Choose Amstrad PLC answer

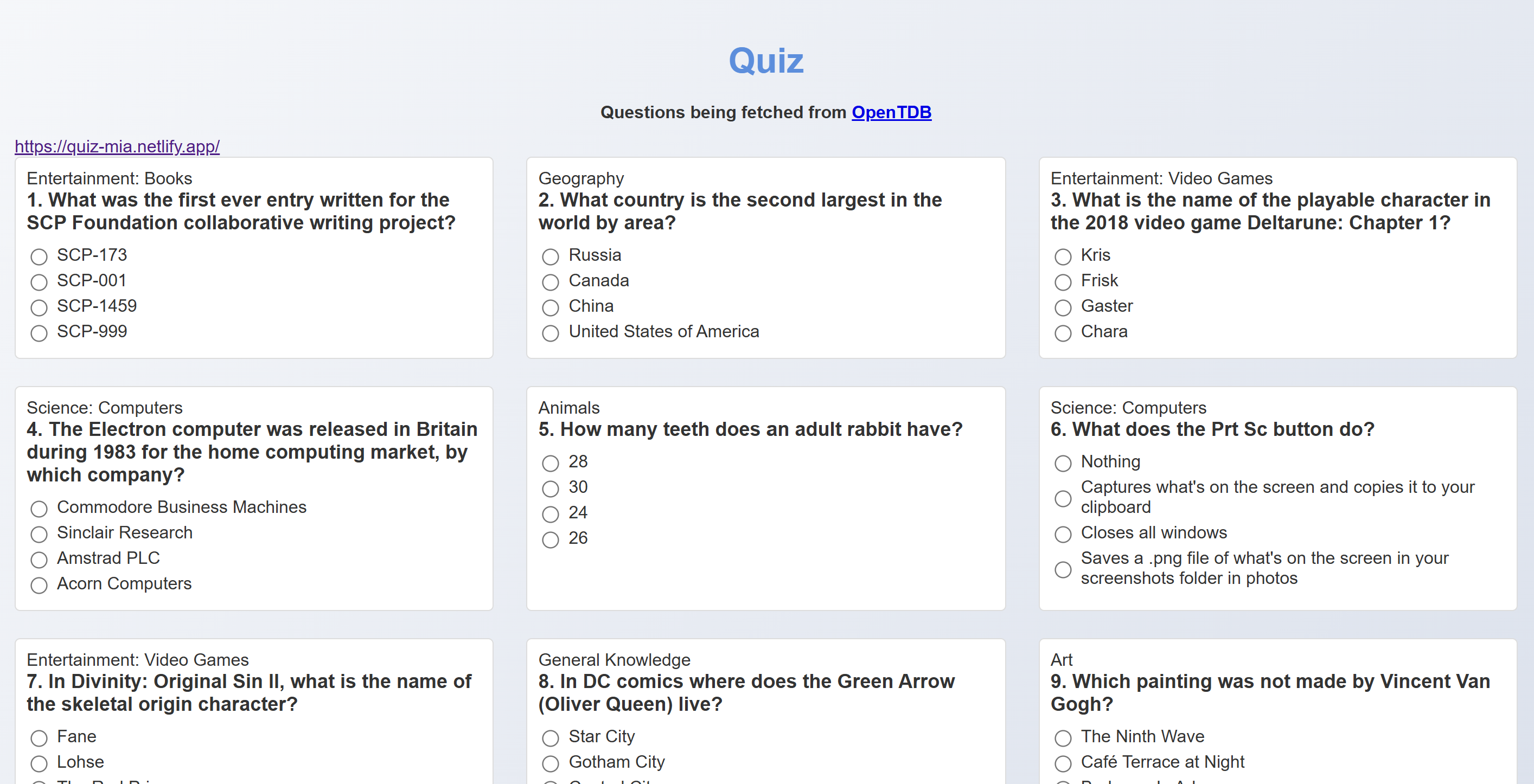(39, 560)
